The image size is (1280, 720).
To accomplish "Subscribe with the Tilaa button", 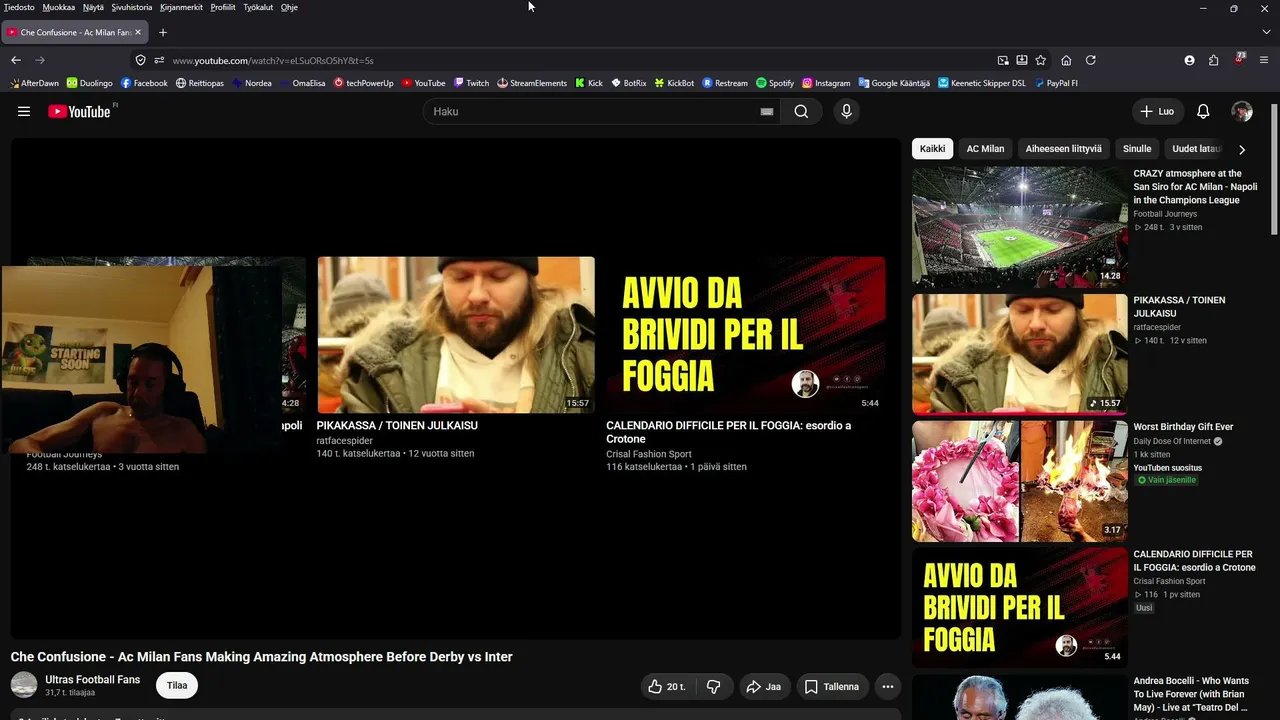I will coord(177,686).
